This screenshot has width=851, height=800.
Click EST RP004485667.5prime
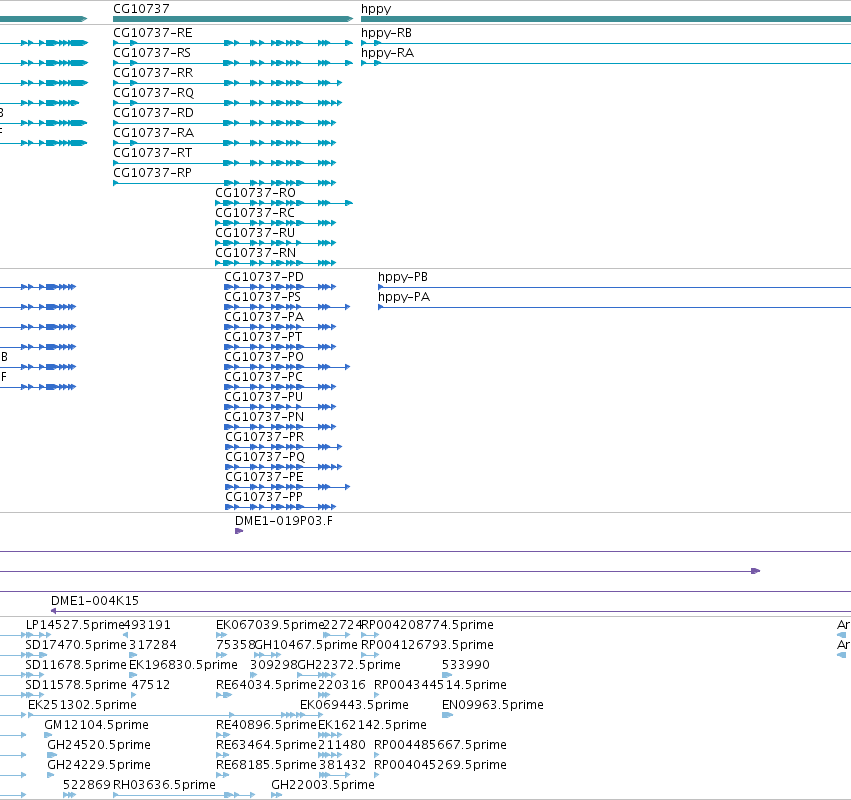coord(440,745)
